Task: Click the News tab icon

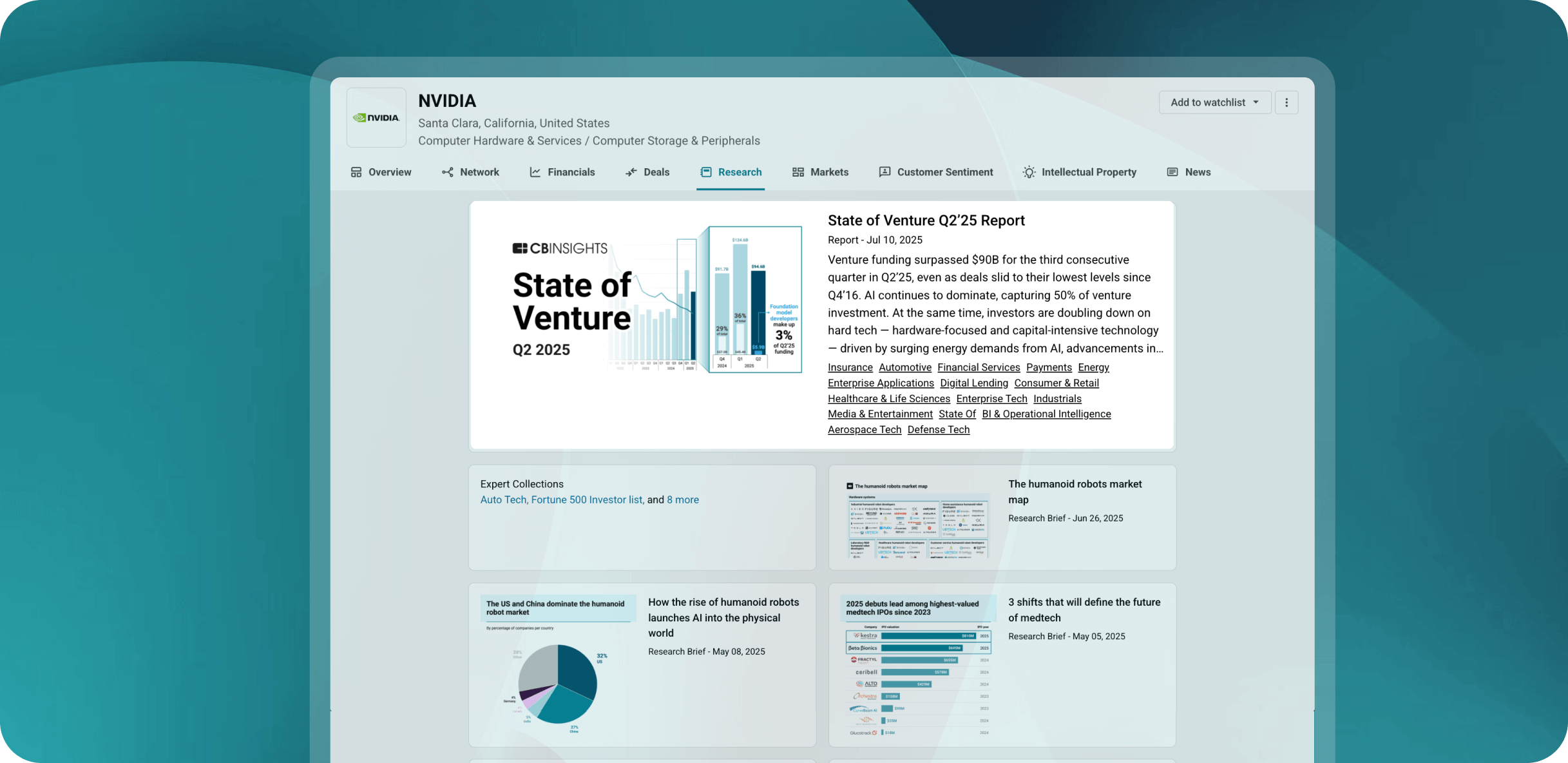Action: point(1172,172)
